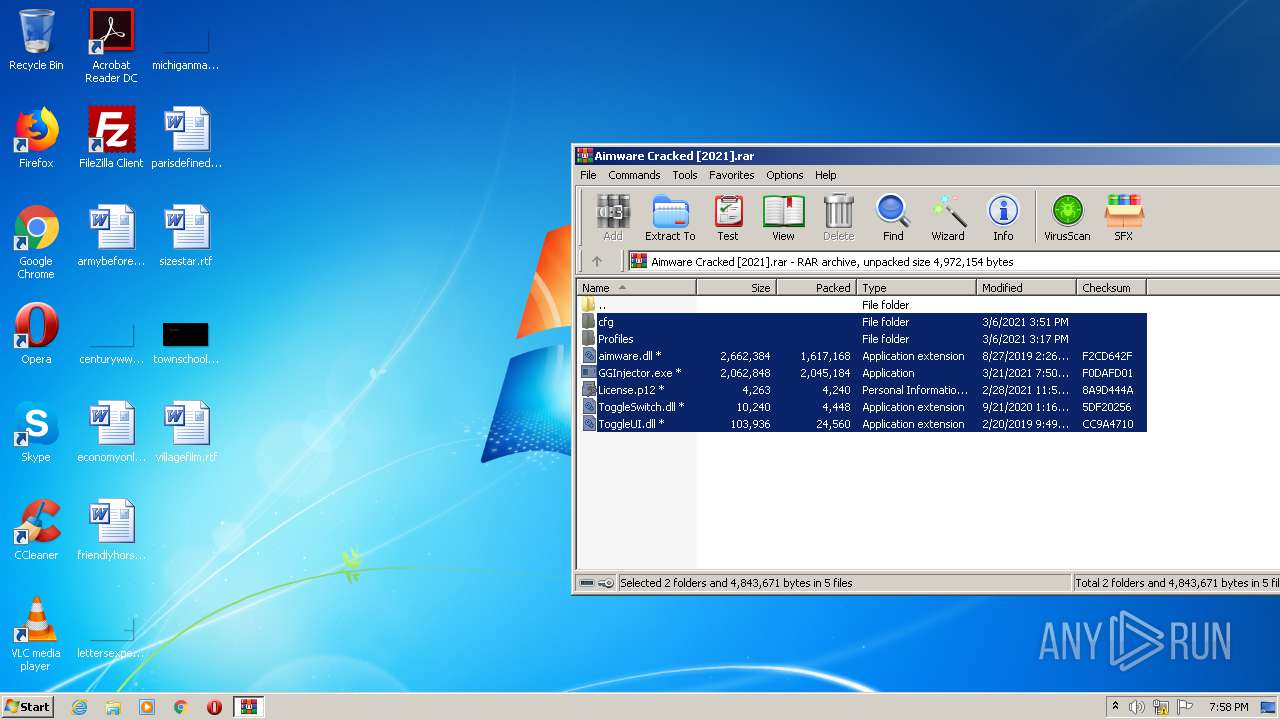The image size is (1280, 720).
Task: Open Skype desktop shortcut
Action: (x=36, y=432)
